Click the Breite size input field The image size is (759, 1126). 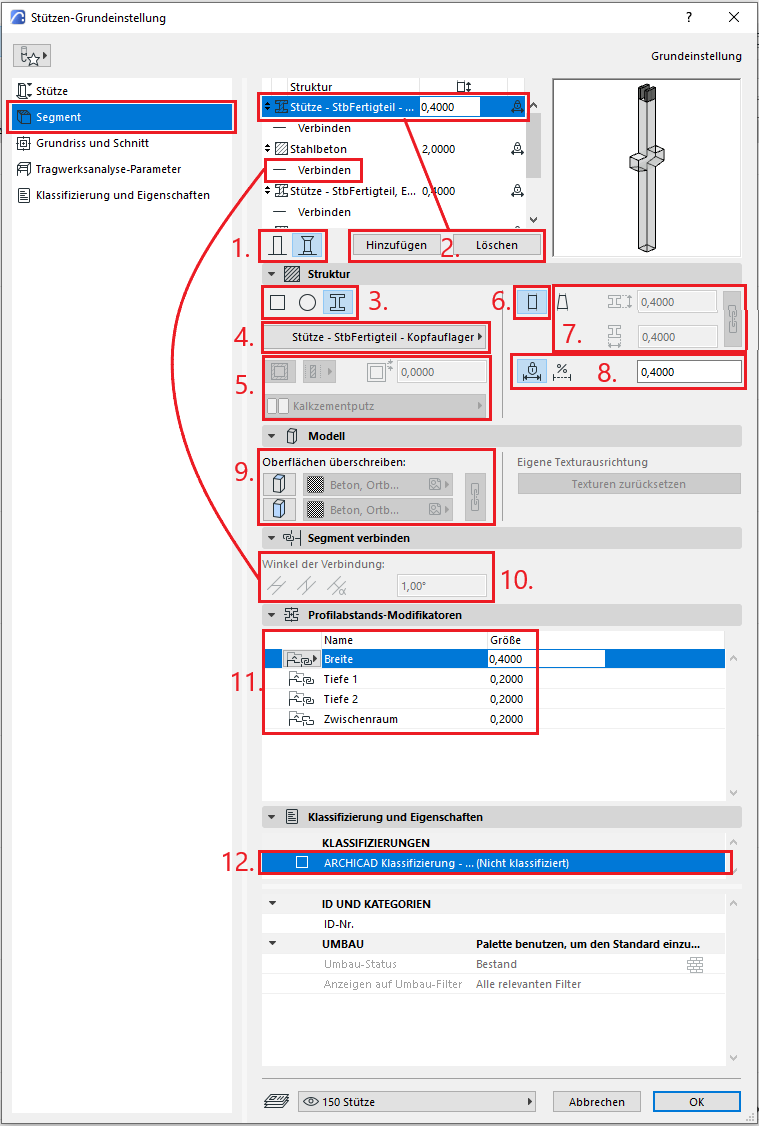[545, 659]
